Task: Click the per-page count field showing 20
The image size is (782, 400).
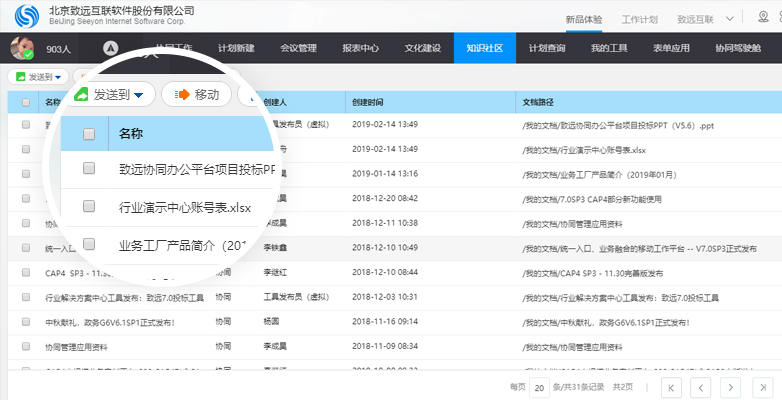Action: 539,386
